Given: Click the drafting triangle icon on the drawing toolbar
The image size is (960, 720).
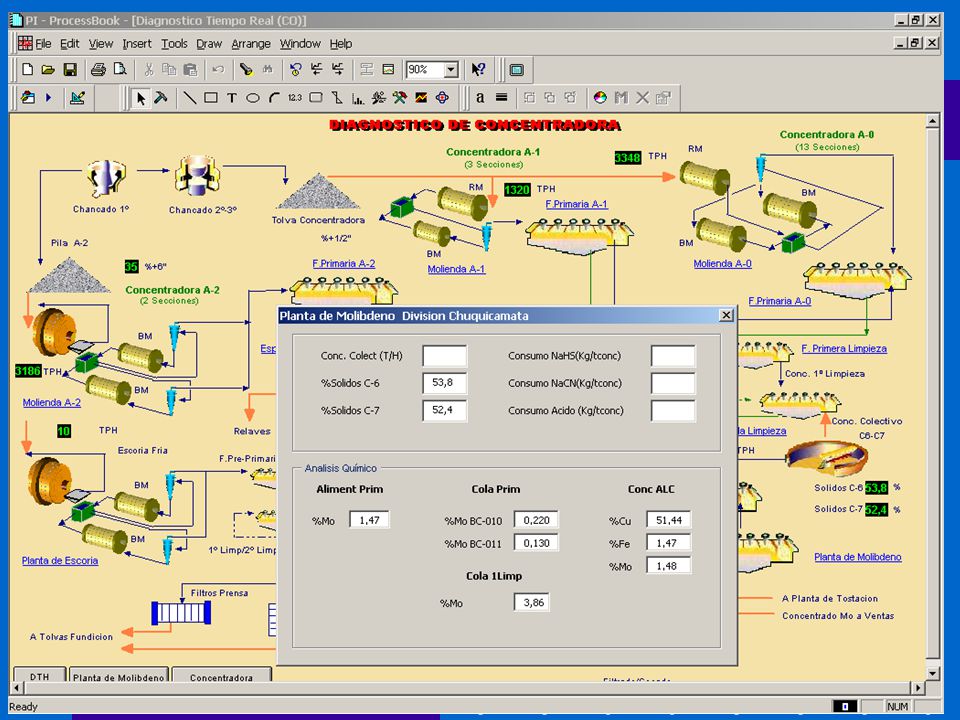Looking at the screenshot, I should pos(77,98).
